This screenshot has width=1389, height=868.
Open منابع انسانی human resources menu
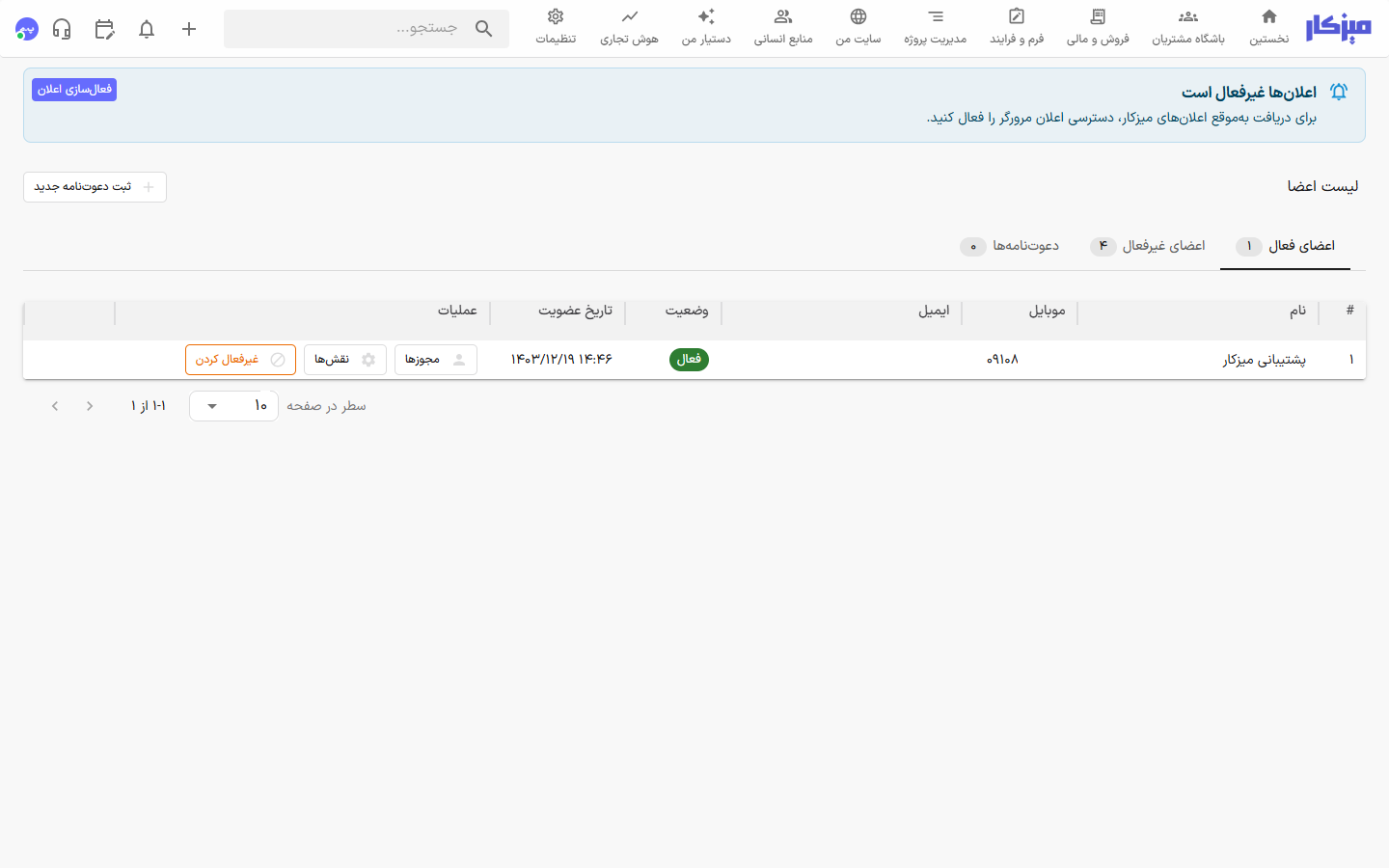click(783, 28)
